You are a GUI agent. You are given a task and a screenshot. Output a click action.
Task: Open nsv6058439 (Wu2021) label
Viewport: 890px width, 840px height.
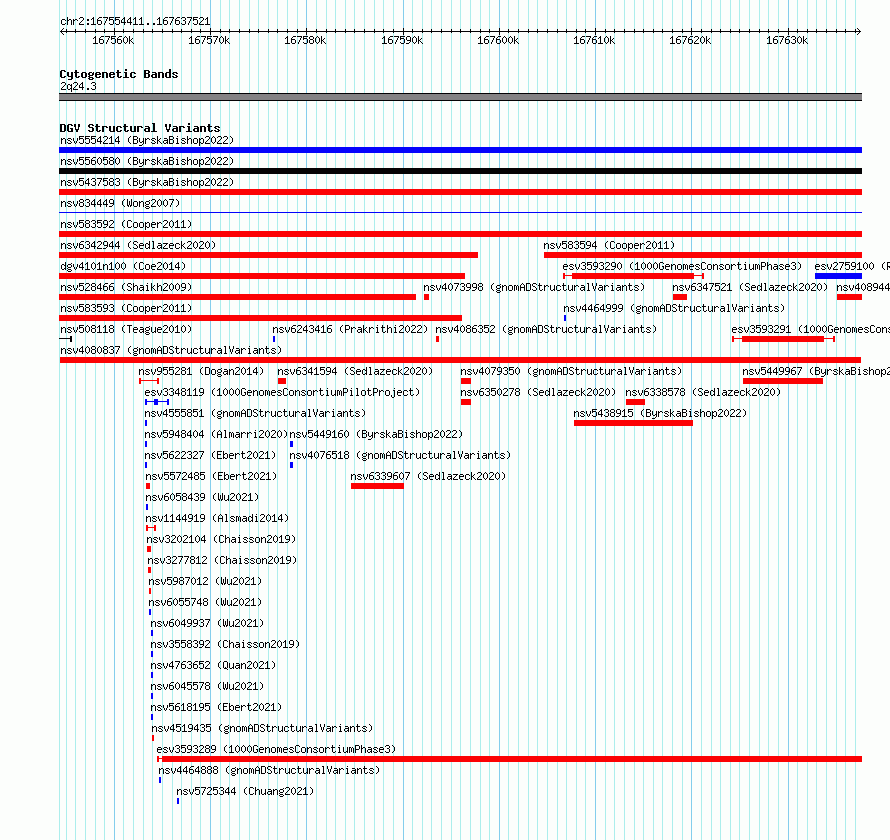click(x=202, y=497)
